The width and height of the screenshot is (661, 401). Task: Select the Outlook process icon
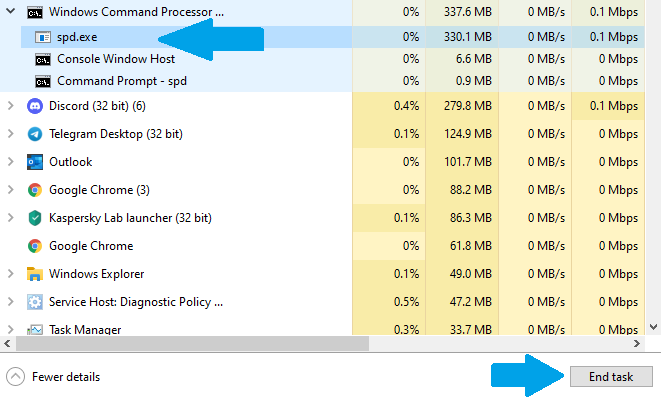pyautogui.click(x=35, y=162)
